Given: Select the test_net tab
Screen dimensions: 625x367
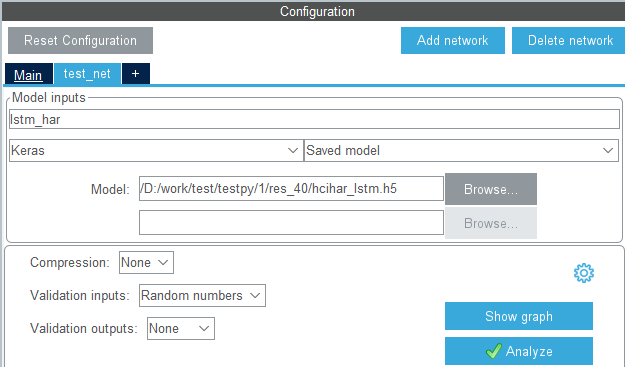Looking at the screenshot, I should click(x=87, y=74).
